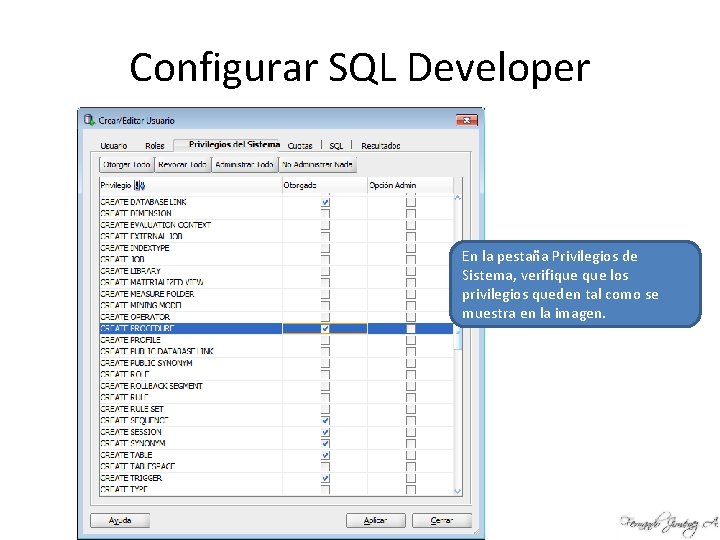Open help with the Ayuda button
The height and width of the screenshot is (540, 720).
pyautogui.click(x=120, y=520)
